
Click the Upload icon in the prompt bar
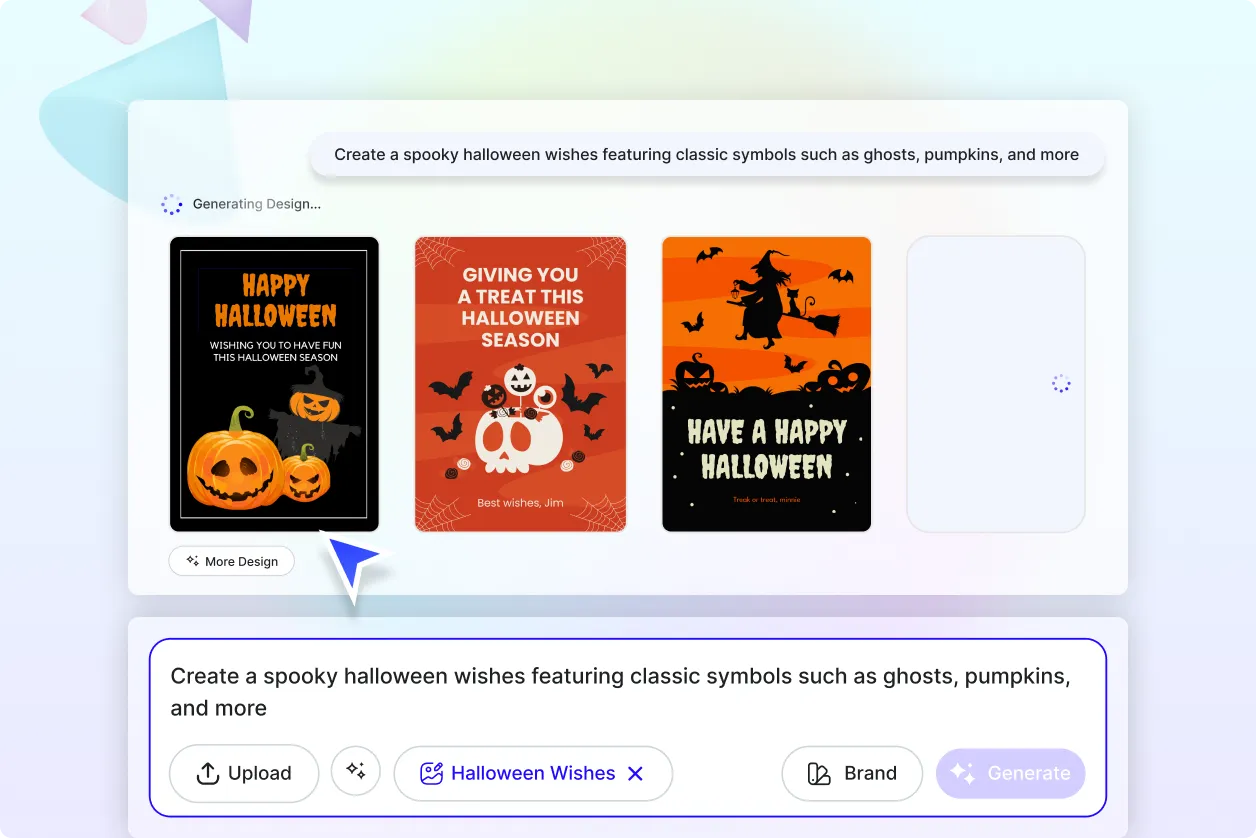coord(207,773)
